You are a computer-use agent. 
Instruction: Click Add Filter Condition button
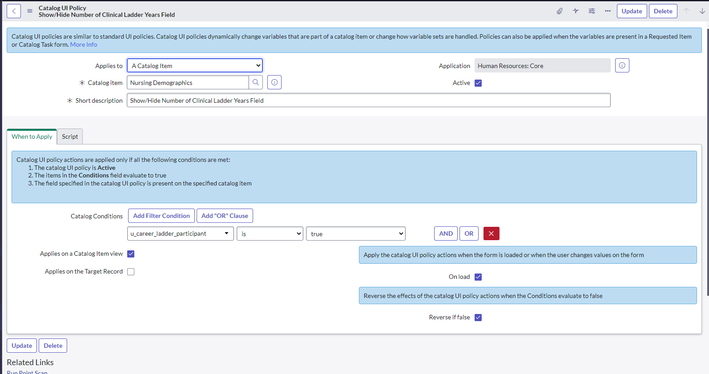point(161,216)
